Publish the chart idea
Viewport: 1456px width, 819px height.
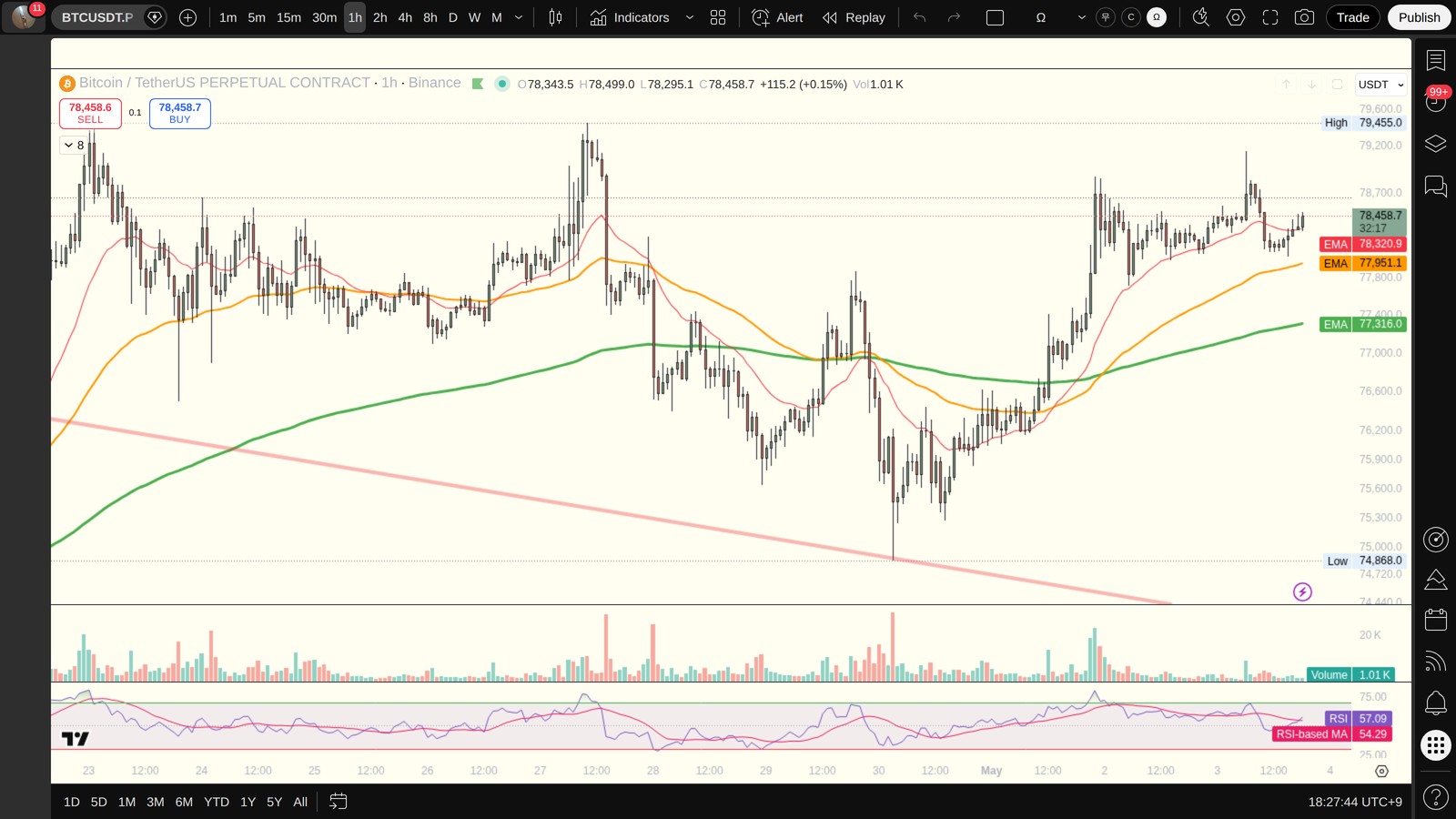point(1420,17)
